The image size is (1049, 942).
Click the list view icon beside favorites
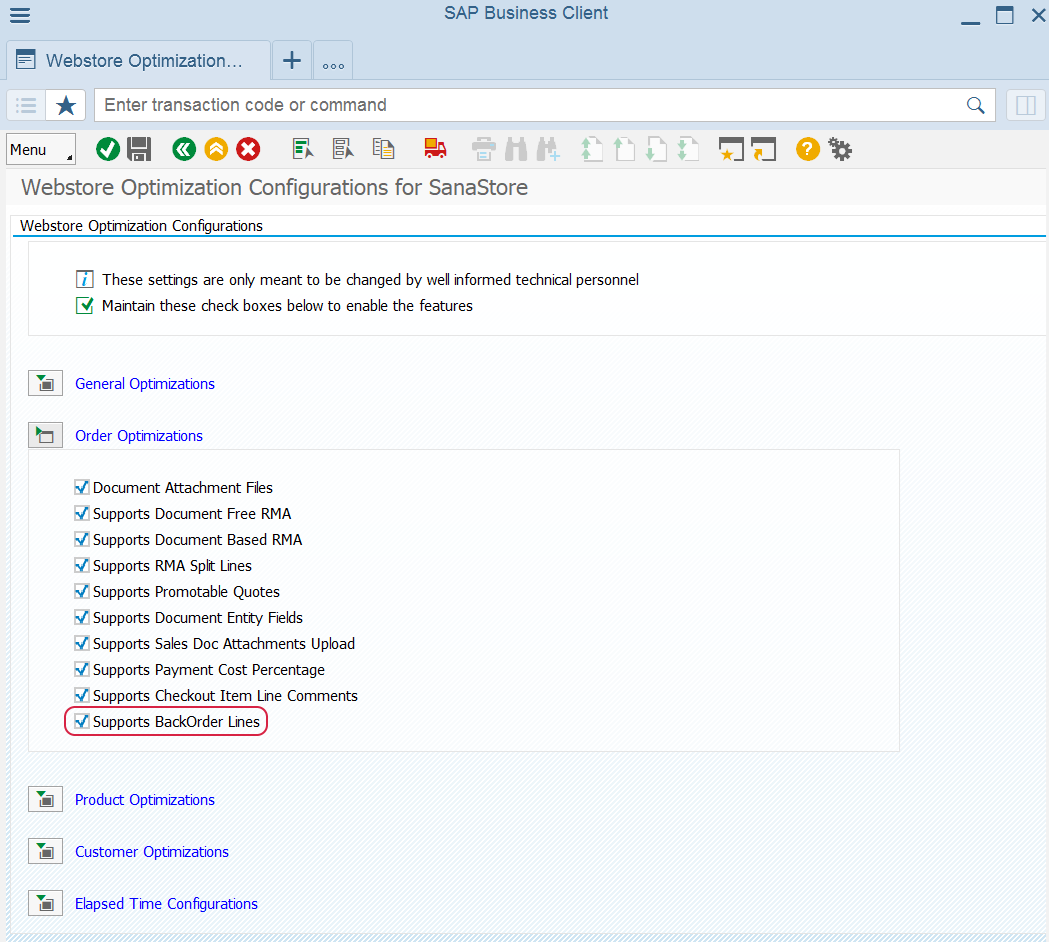[x=26, y=105]
